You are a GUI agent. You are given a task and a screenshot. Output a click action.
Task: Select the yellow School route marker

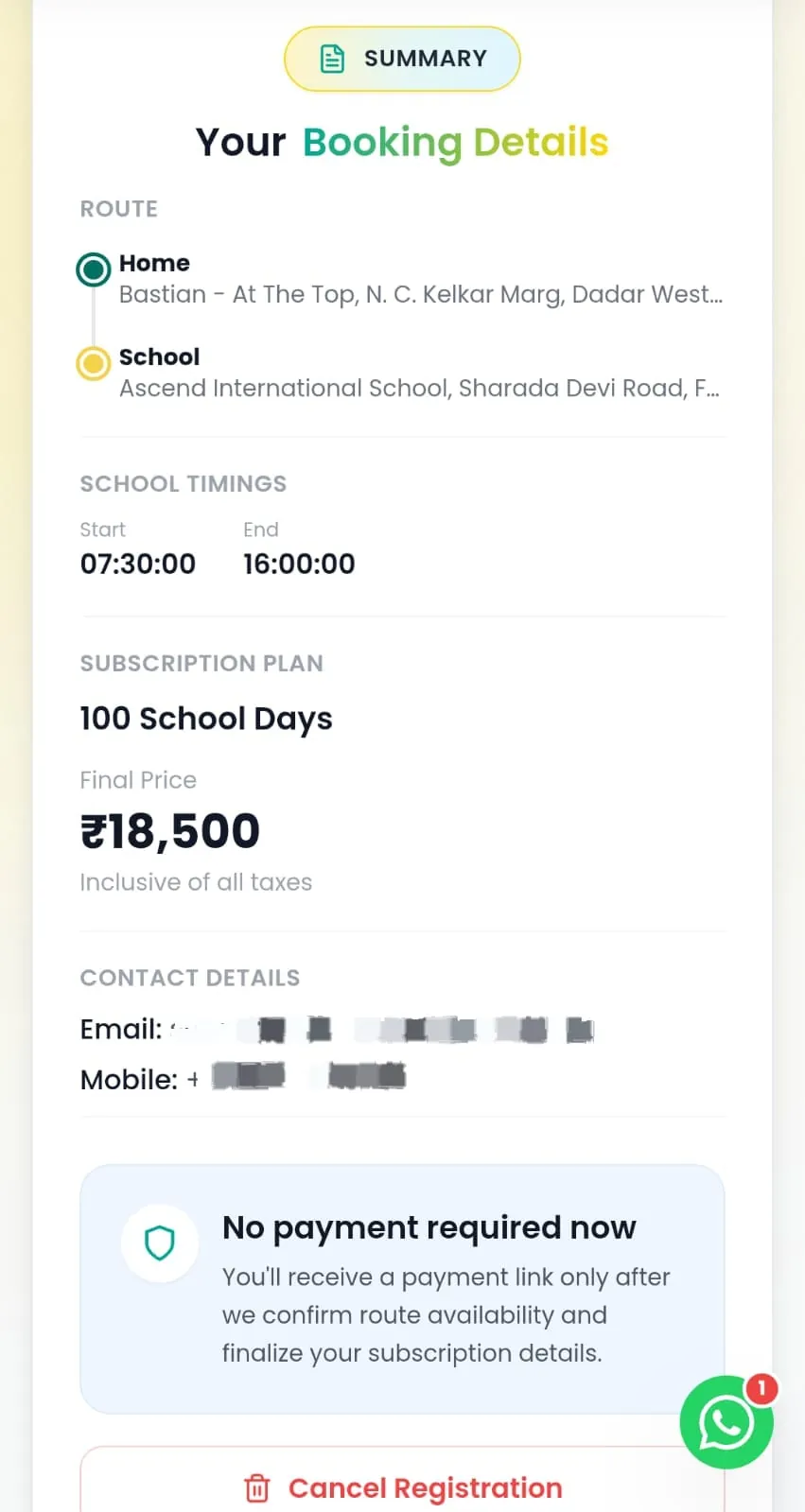pos(93,363)
